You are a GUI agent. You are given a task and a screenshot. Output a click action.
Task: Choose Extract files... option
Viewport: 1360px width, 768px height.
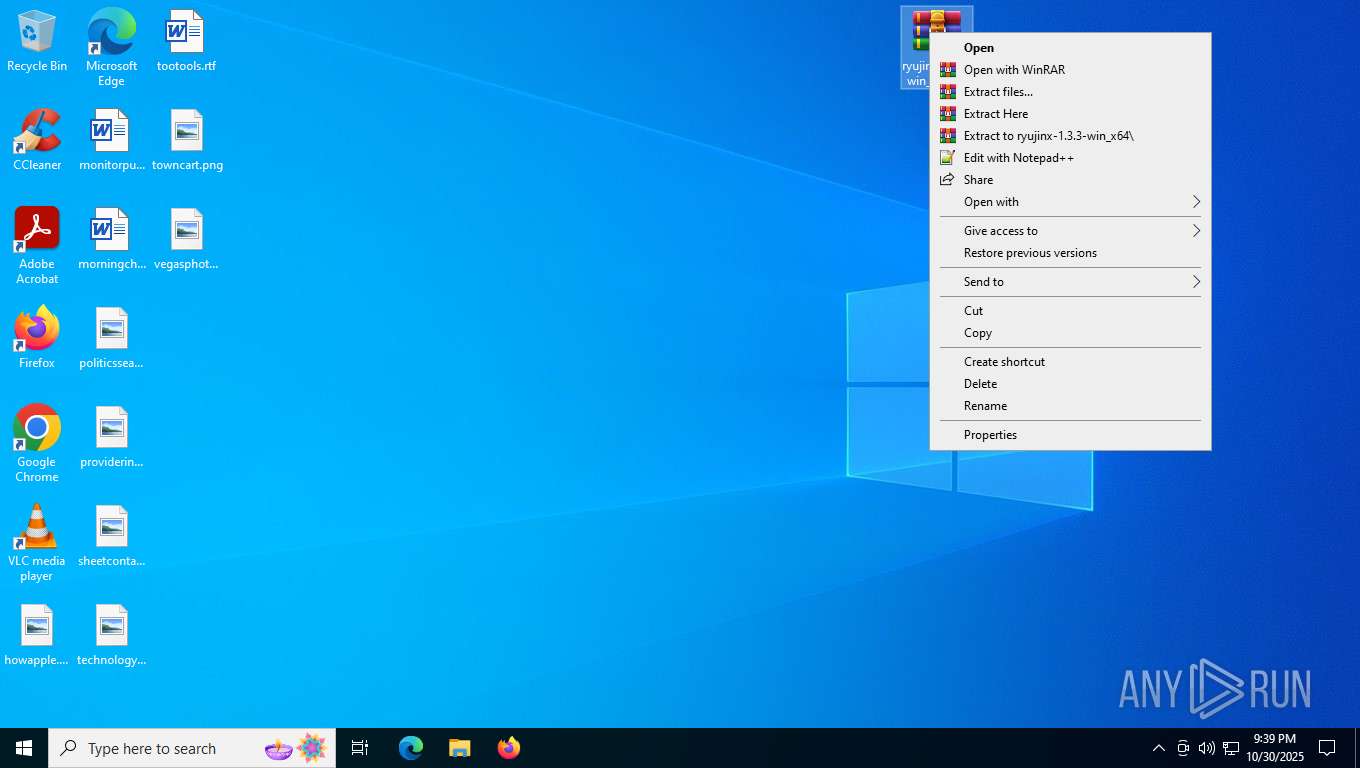pos(1070,92)
